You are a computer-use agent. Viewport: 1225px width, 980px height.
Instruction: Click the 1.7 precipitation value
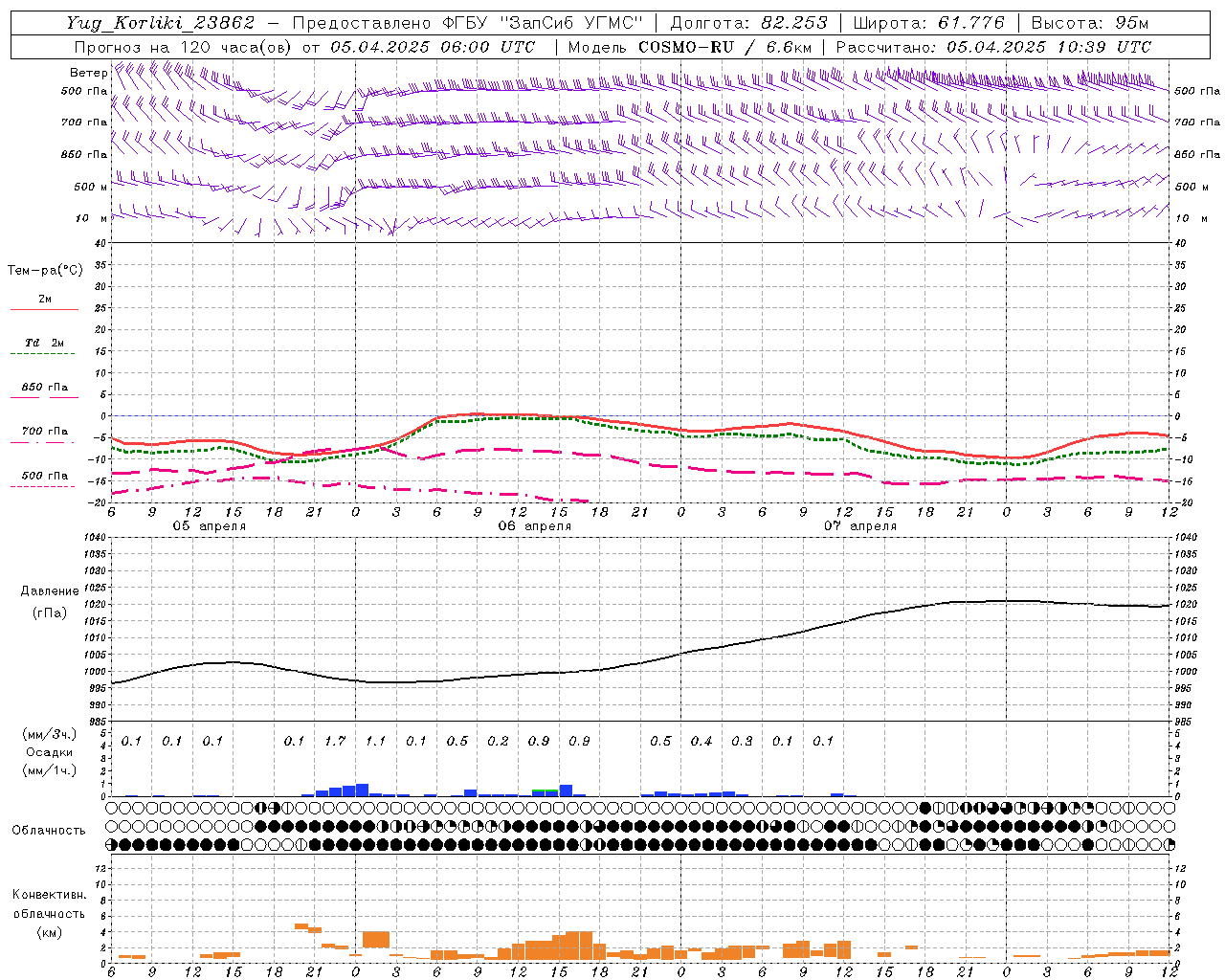[x=335, y=741]
